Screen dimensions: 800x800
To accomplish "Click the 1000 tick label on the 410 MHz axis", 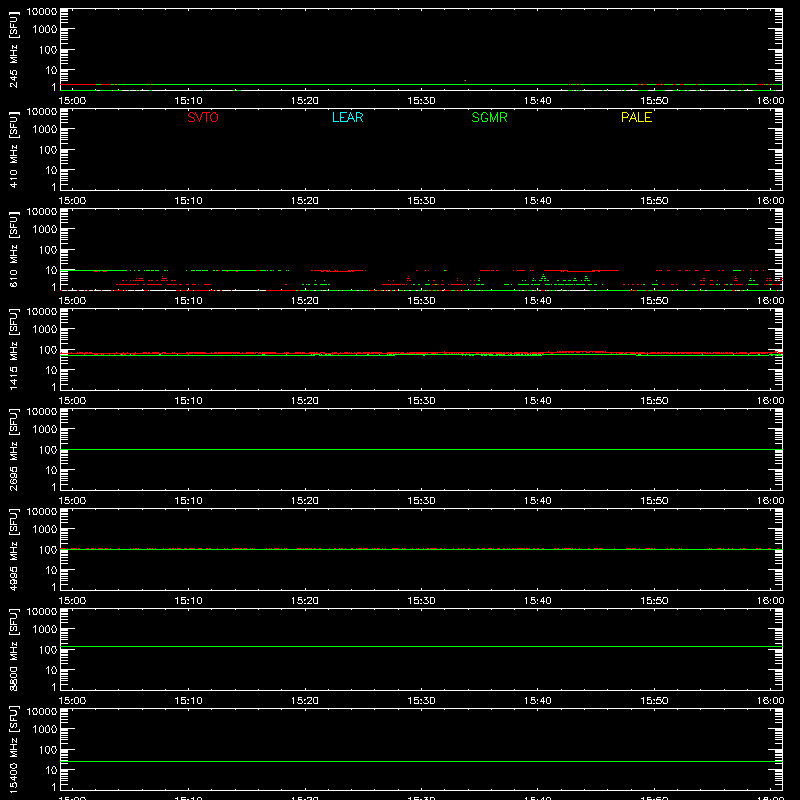I will [45, 130].
